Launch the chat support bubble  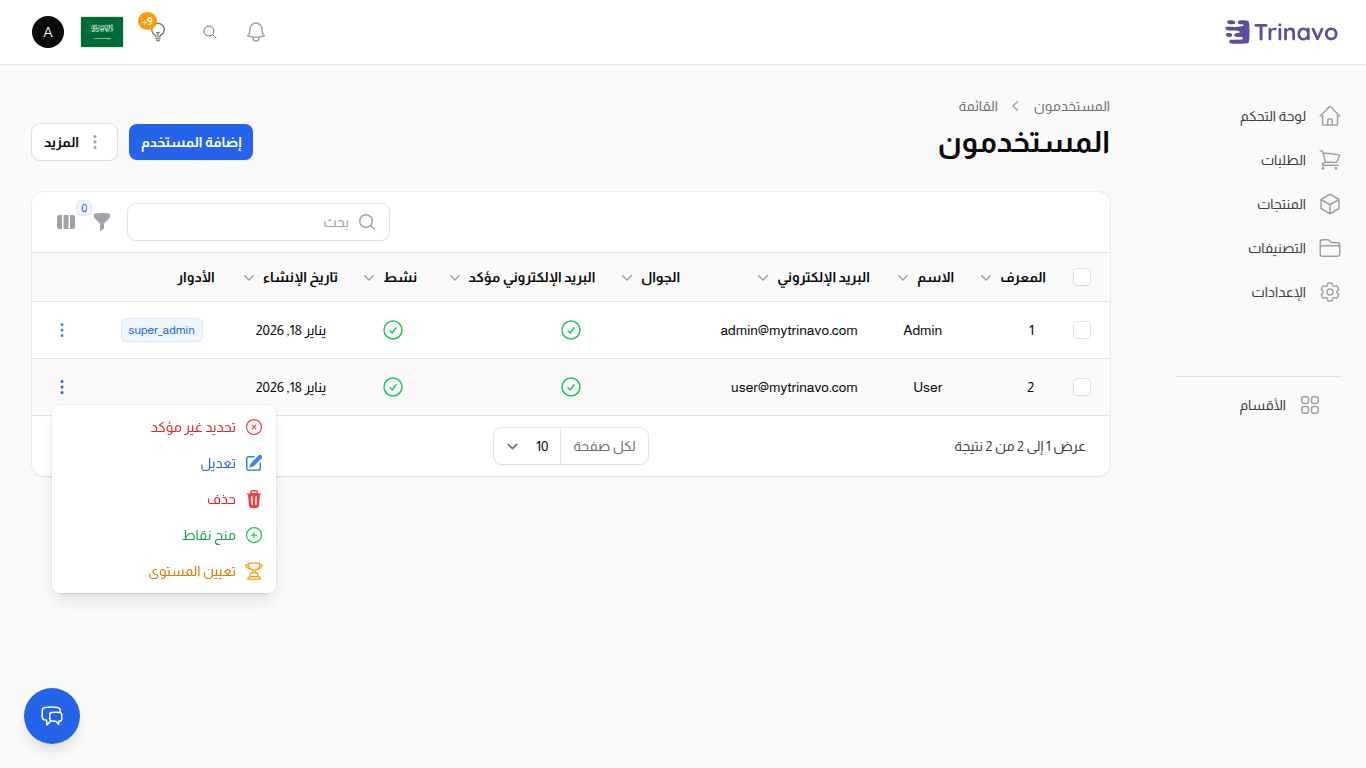(x=51, y=716)
